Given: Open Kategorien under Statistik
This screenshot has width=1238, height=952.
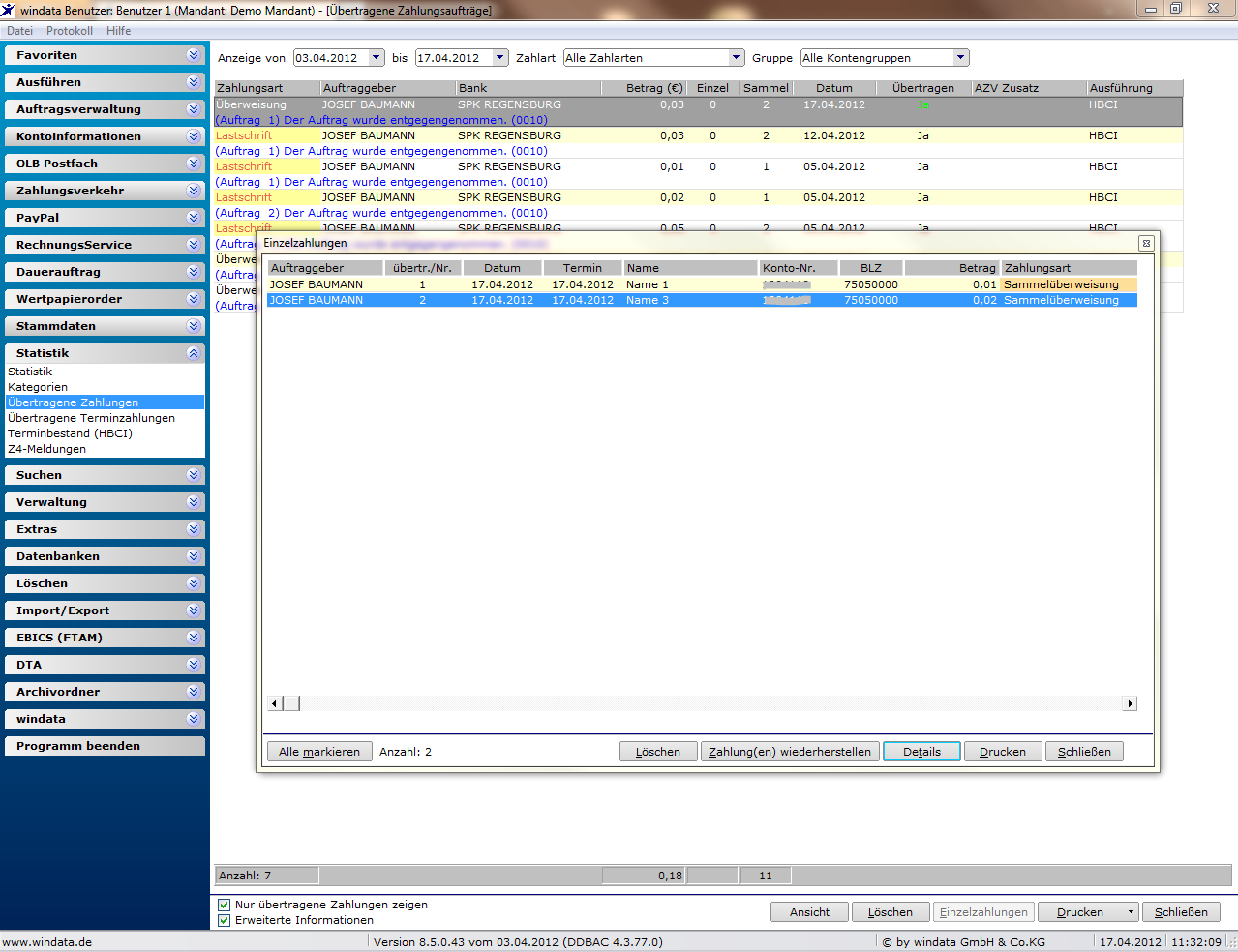Looking at the screenshot, I should (x=38, y=387).
